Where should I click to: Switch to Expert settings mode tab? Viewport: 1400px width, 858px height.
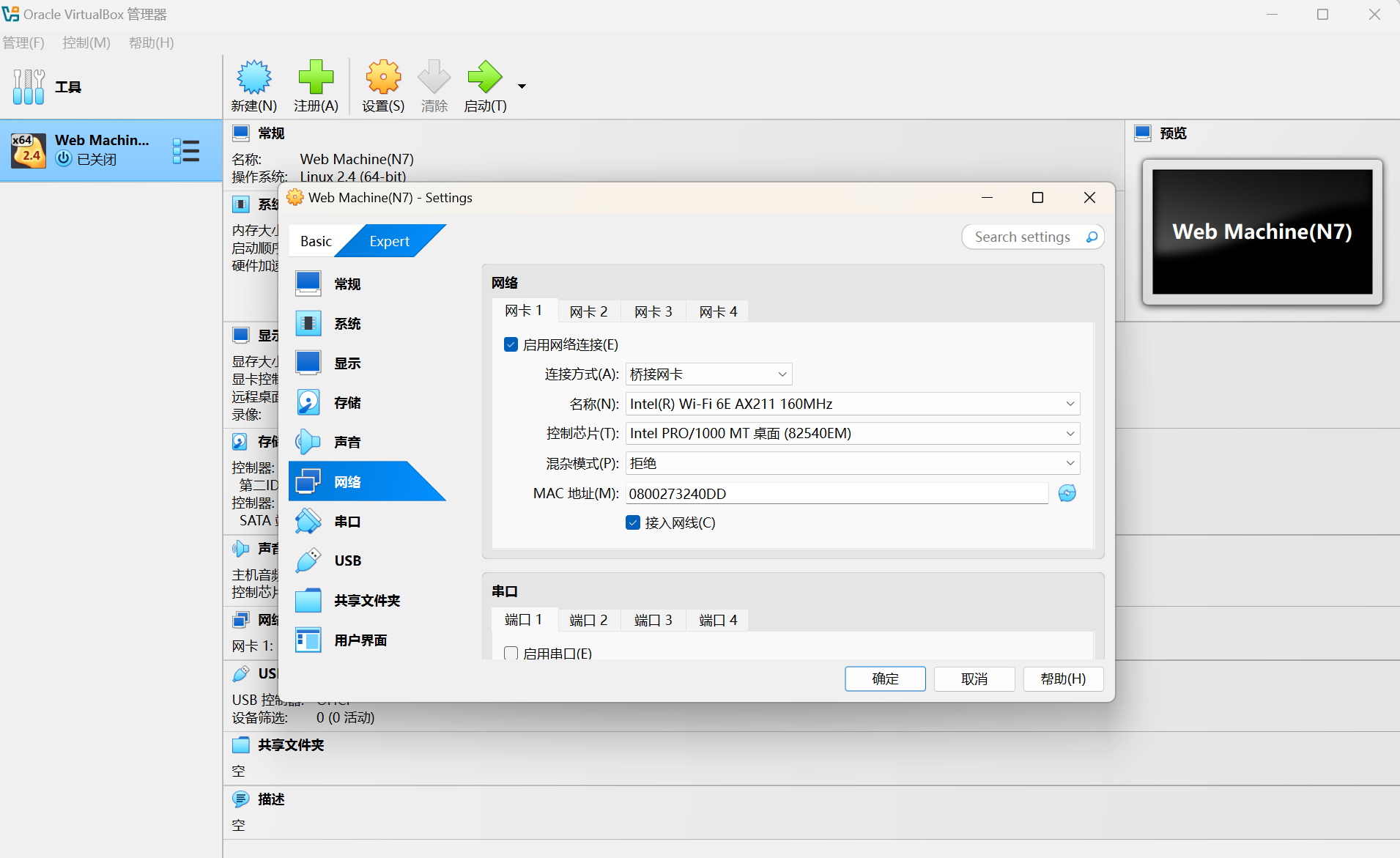(389, 241)
